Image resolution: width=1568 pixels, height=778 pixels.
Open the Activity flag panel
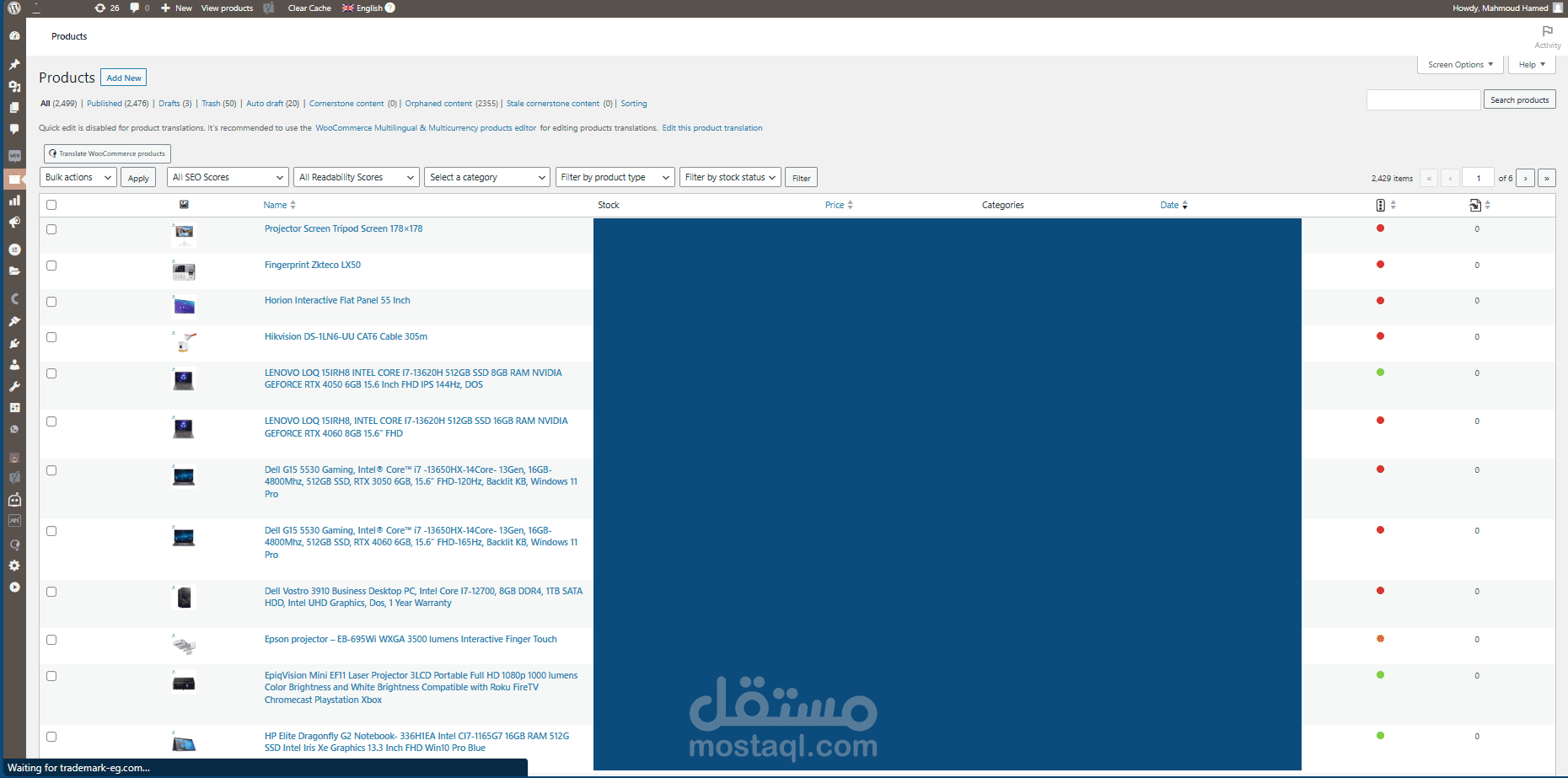[x=1548, y=36]
